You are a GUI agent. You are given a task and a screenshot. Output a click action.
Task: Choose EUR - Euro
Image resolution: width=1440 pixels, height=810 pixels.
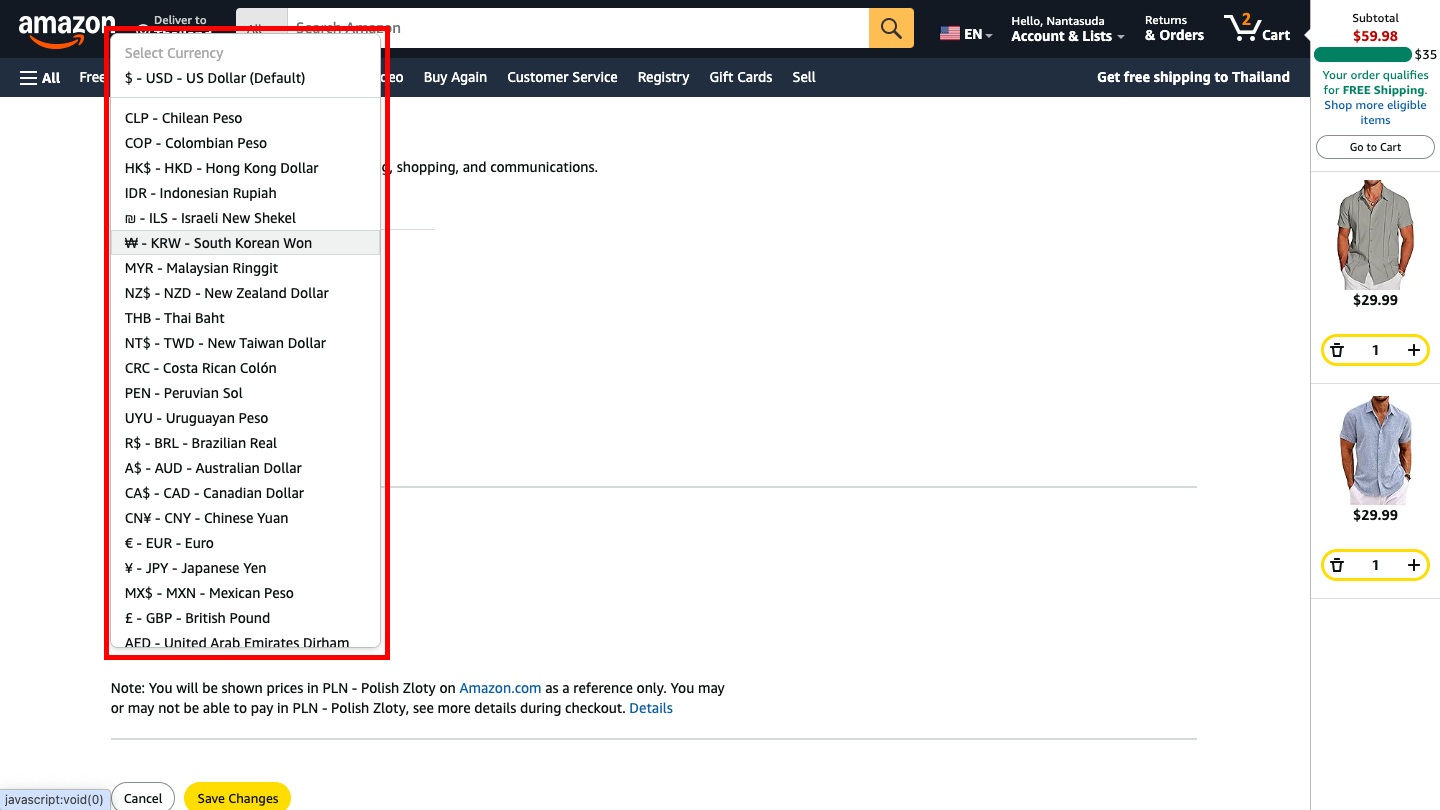245,543
